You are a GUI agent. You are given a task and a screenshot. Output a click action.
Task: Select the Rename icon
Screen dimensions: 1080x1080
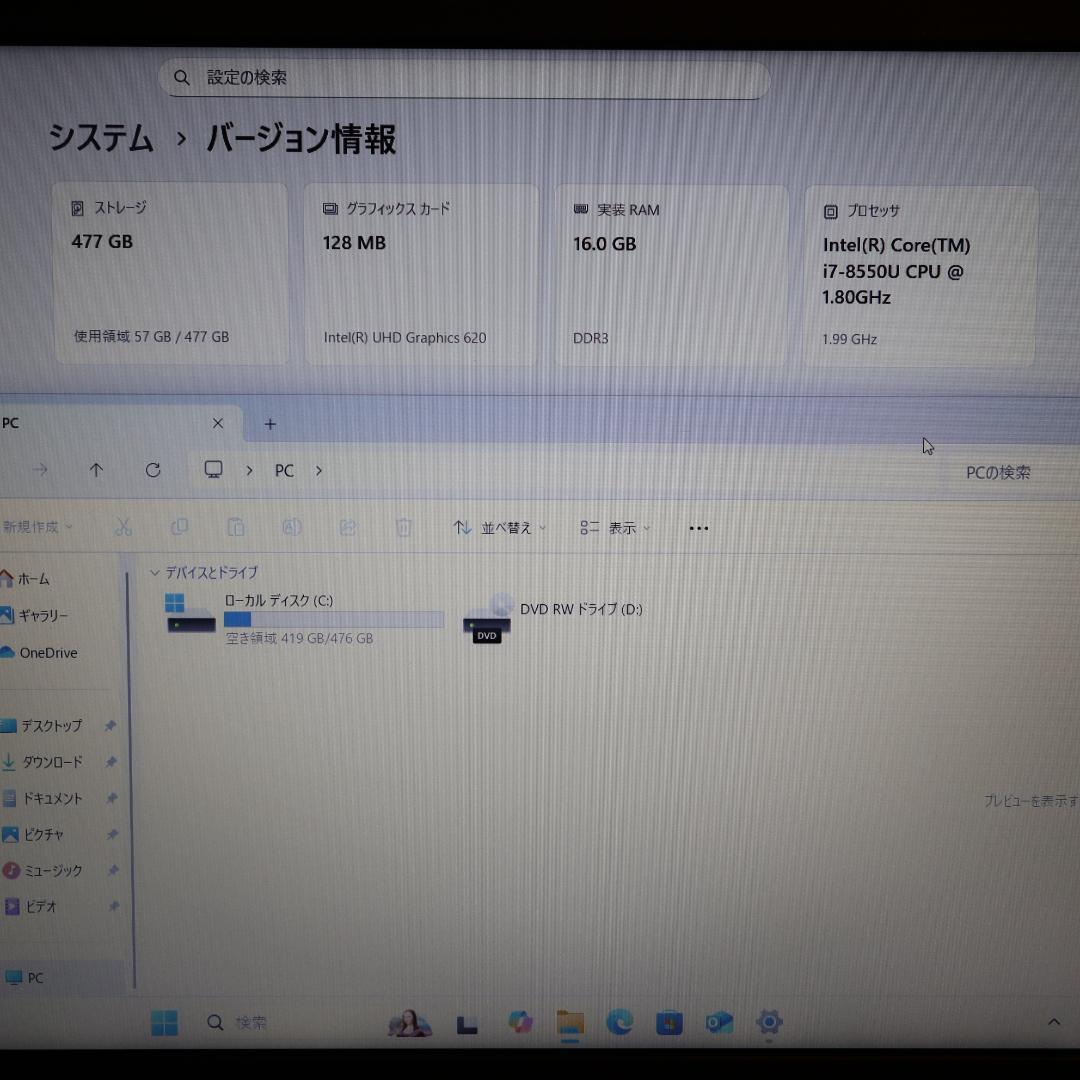292,527
